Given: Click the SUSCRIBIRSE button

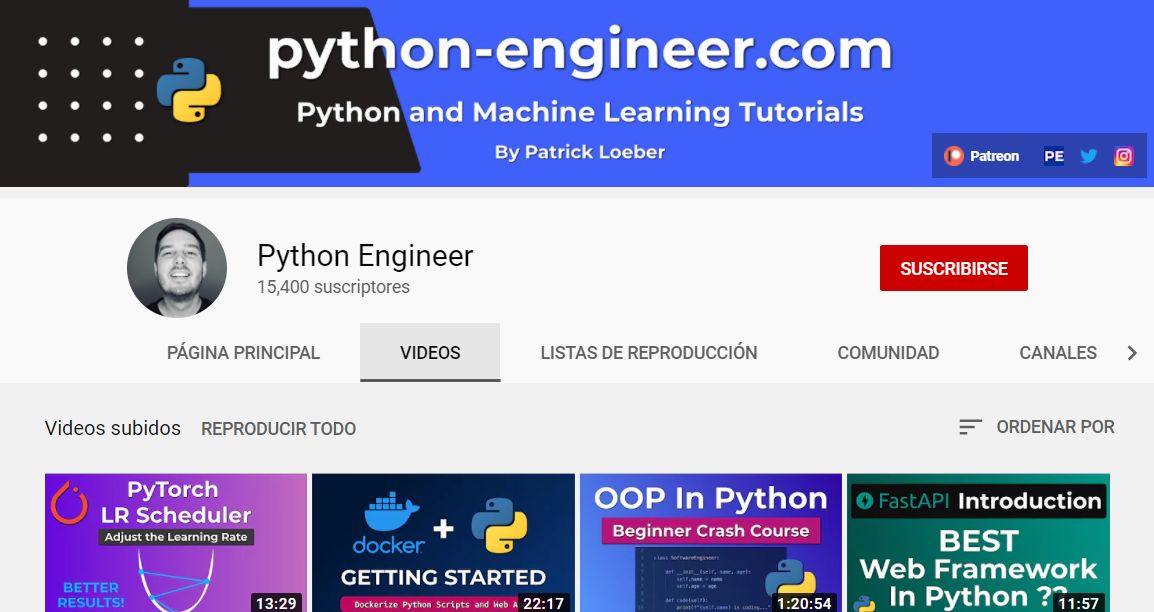Looking at the screenshot, I should coord(954,268).
